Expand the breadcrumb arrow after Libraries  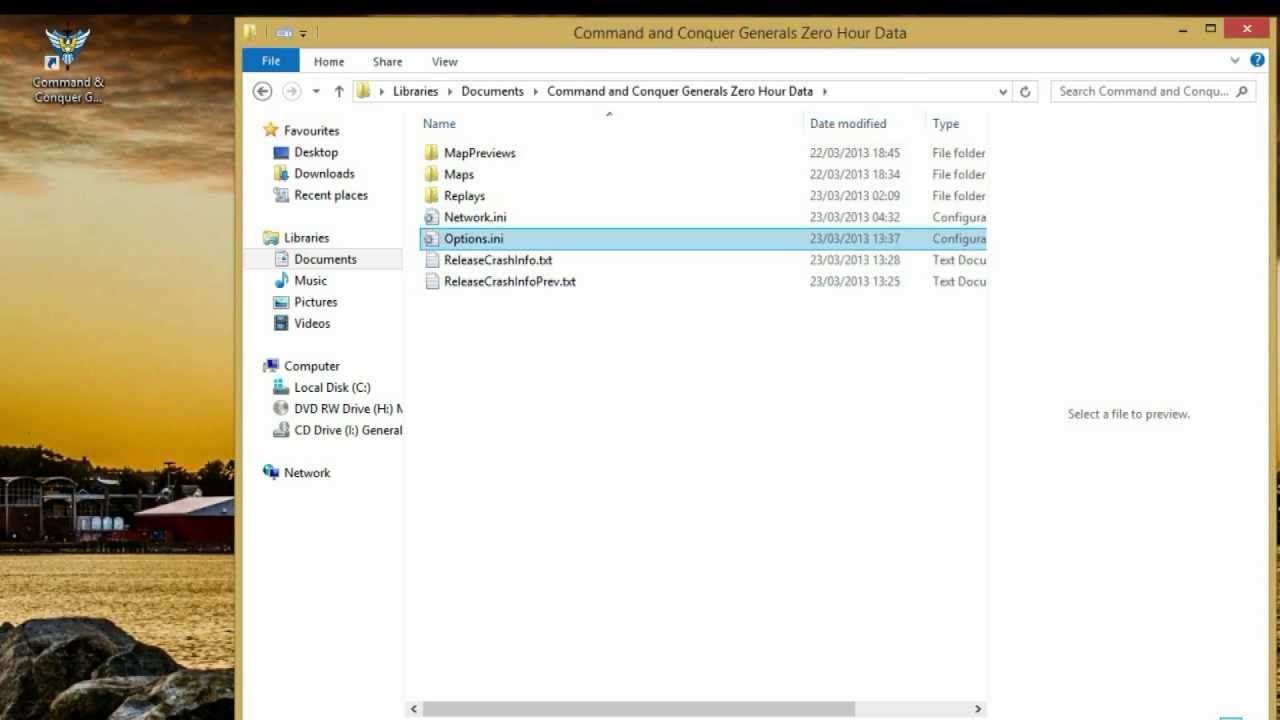point(449,91)
